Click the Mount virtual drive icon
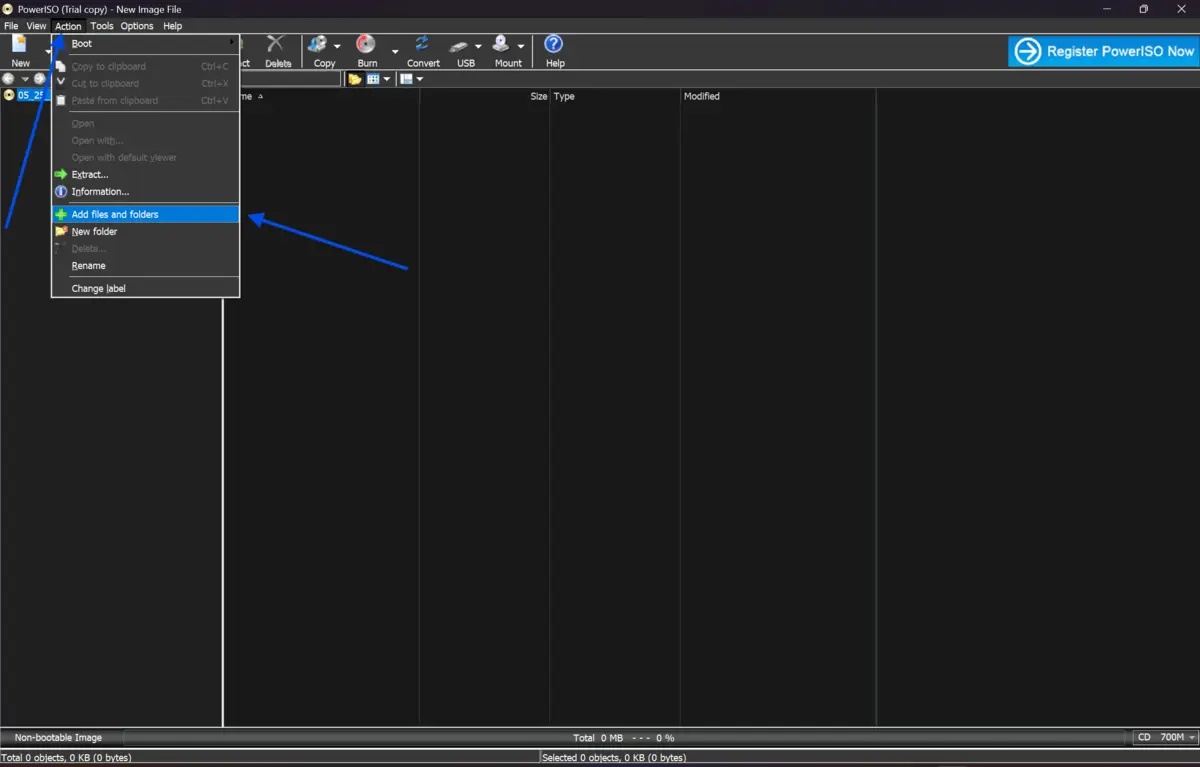This screenshot has height=767, width=1200. (x=502, y=44)
